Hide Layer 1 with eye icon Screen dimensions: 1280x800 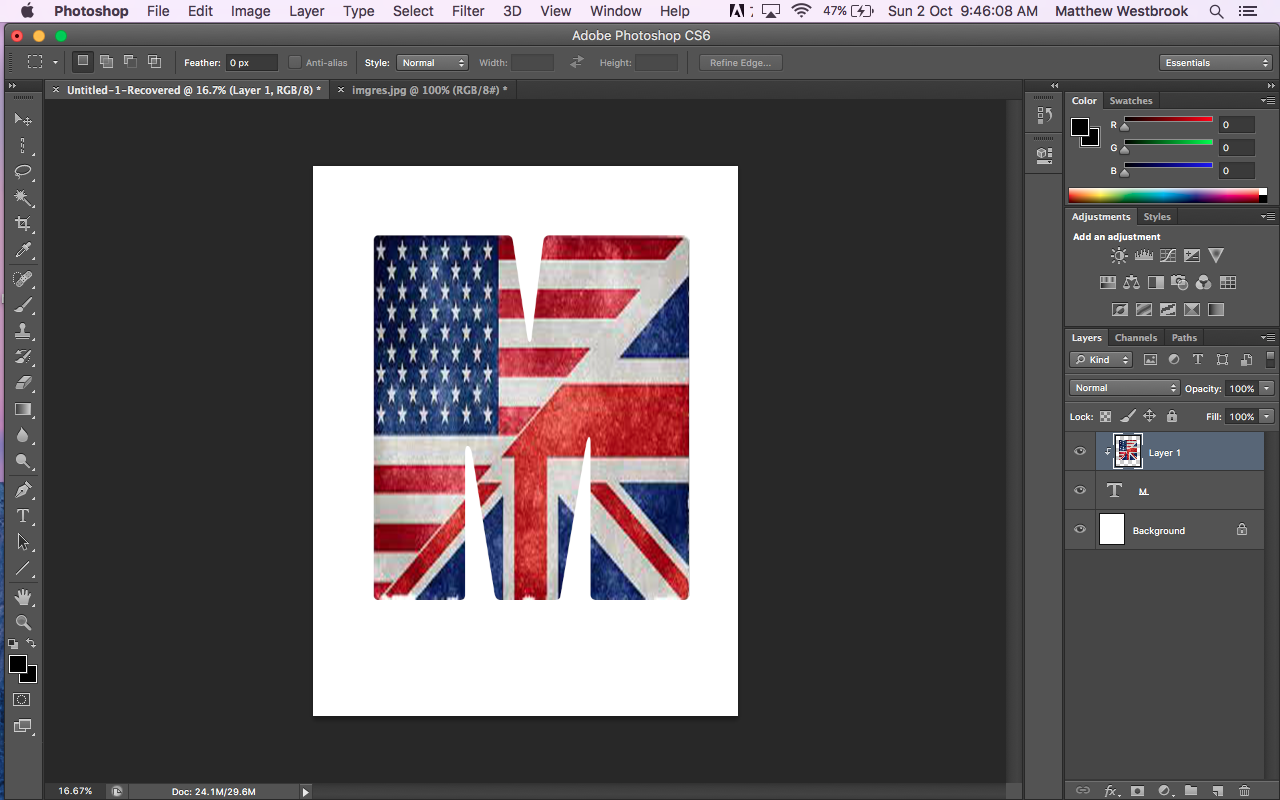1080,452
